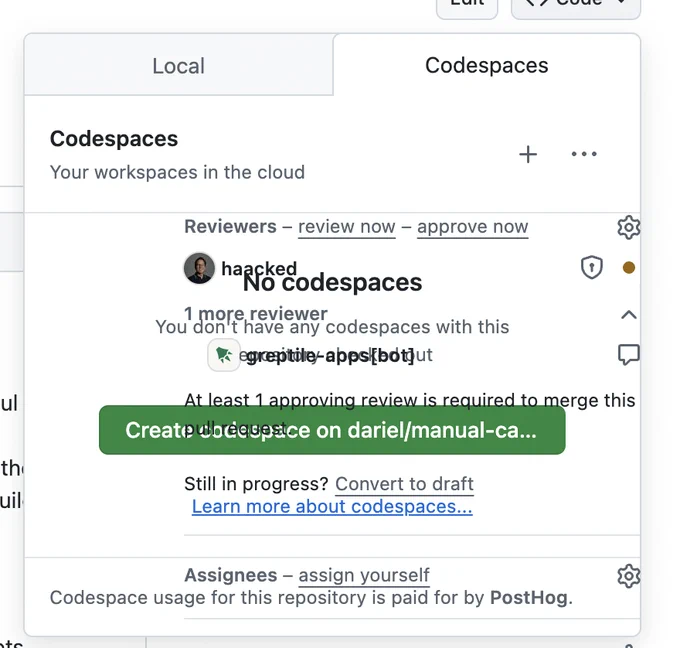
Task: Open haacked reviewer profile name
Action: coord(259,268)
